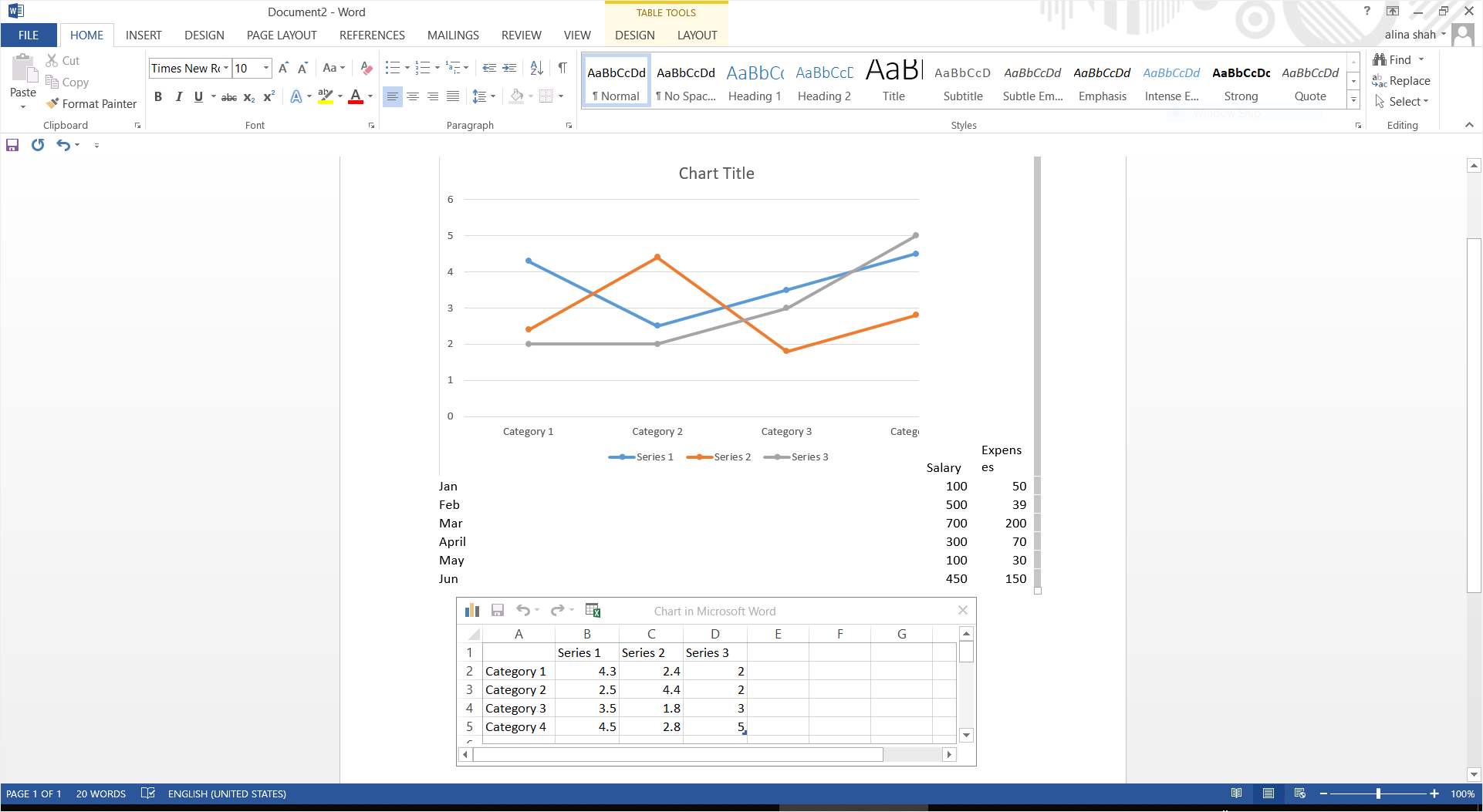Center align the text
Screen dimensions: 1483x812
coord(413,96)
